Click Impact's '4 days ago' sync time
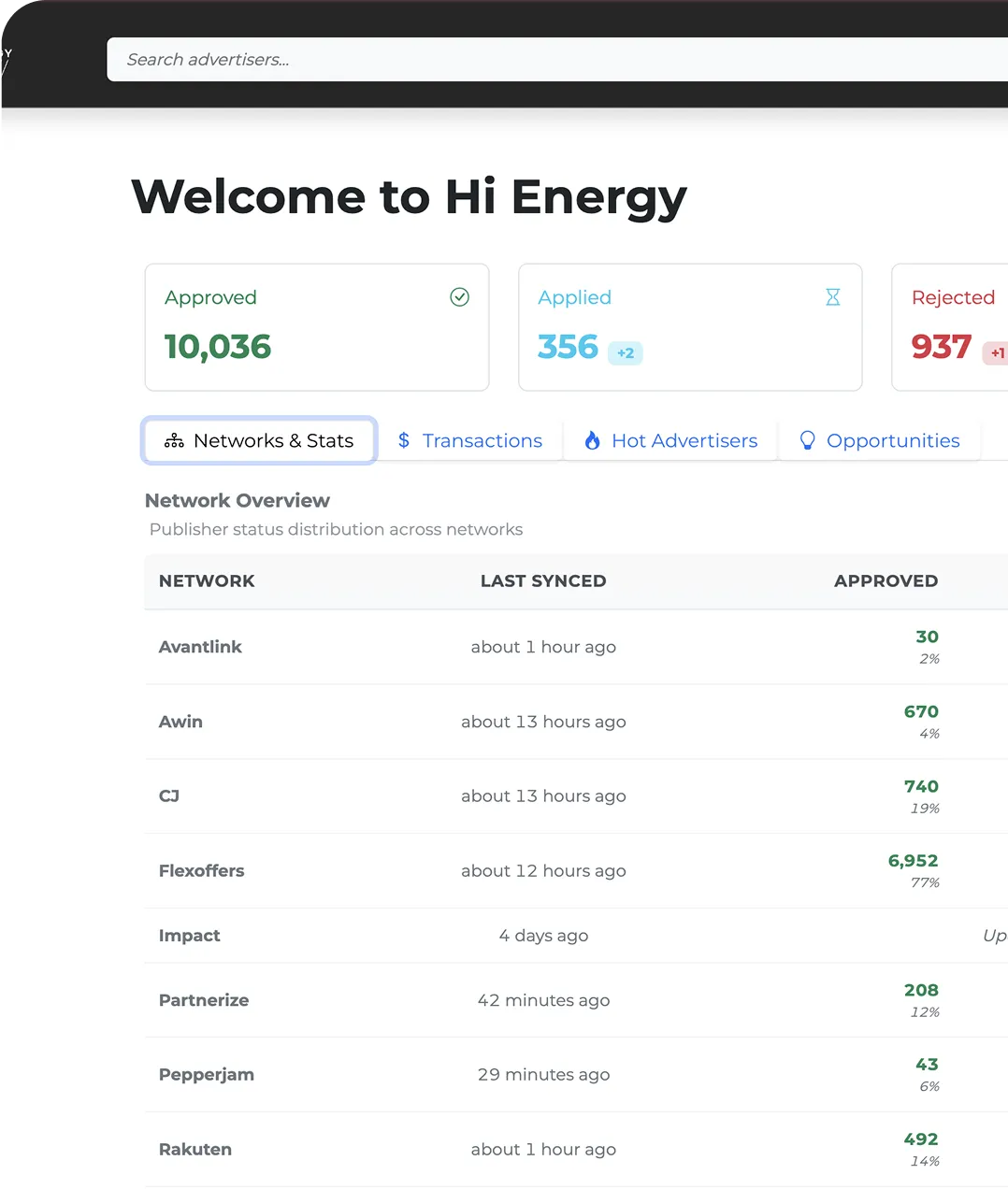This screenshot has height=1189, width=1008. pyautogui.click(x=543, y=936)
